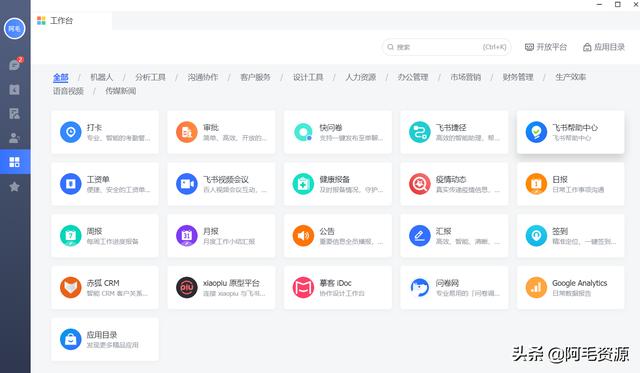Open 飞书帮助中心 help center icon
Screen dimensions: 640x373
(536, 132)
